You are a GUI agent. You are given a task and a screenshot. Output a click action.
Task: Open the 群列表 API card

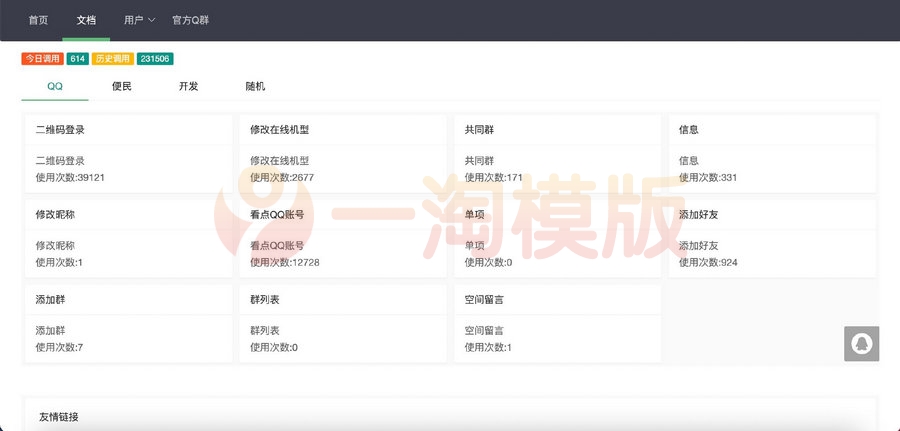pyautogui.click(x=343, y=323)
